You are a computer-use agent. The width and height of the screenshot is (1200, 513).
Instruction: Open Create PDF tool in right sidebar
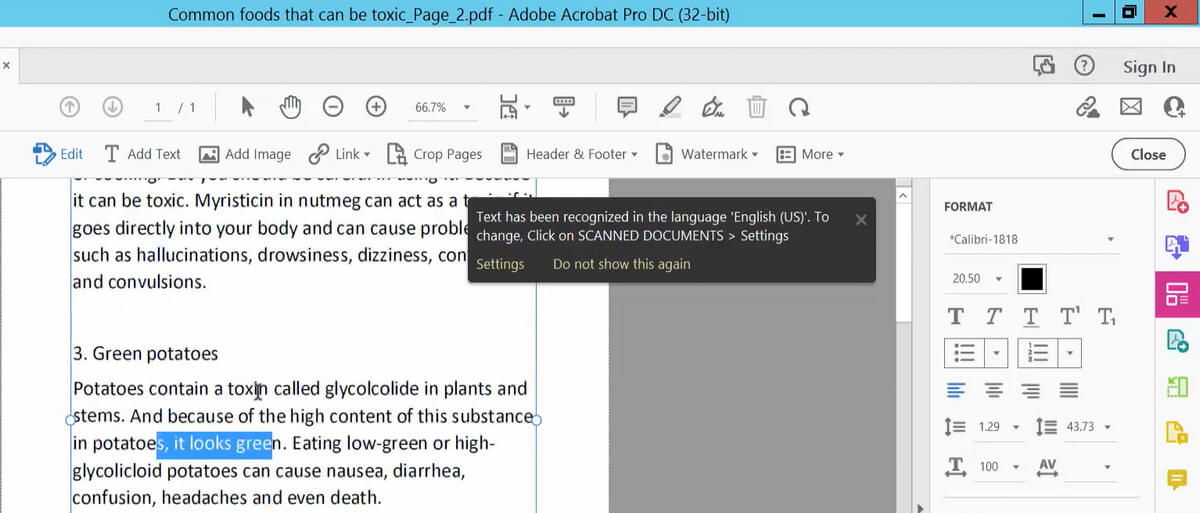click(1176, 202)
